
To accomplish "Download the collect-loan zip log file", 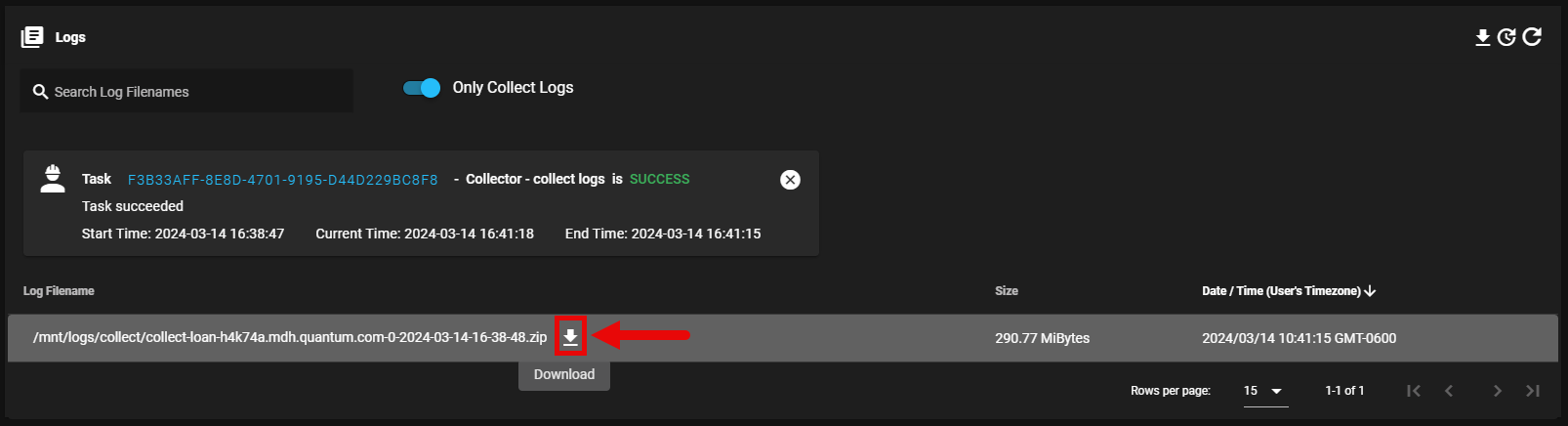I will tap(570, 337).
